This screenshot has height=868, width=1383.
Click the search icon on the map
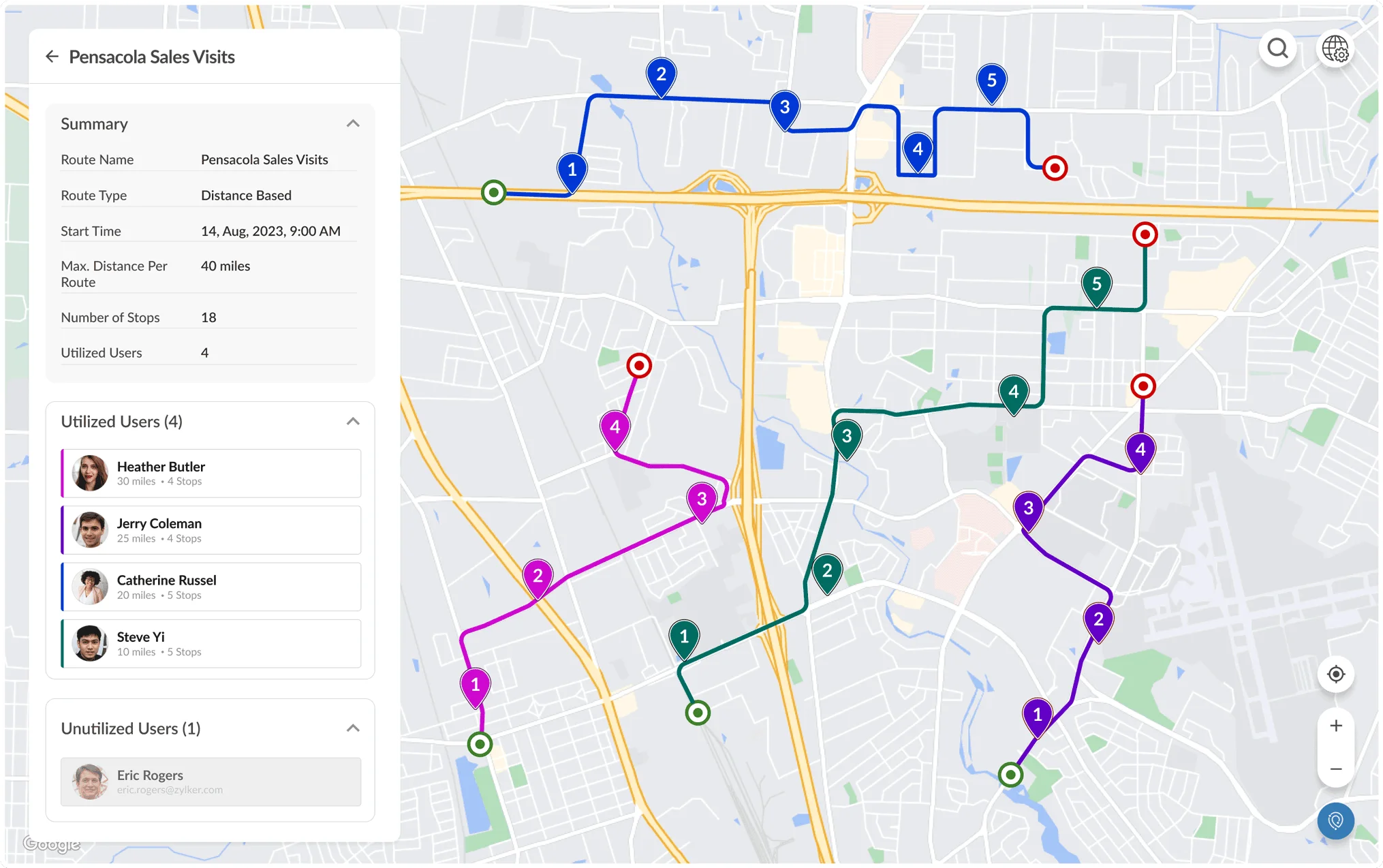click(1278, 48)
